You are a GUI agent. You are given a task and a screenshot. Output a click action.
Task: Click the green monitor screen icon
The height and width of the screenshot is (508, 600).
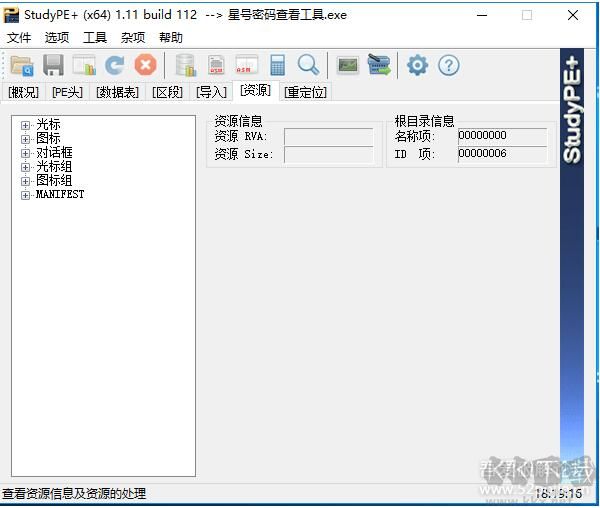348,65
